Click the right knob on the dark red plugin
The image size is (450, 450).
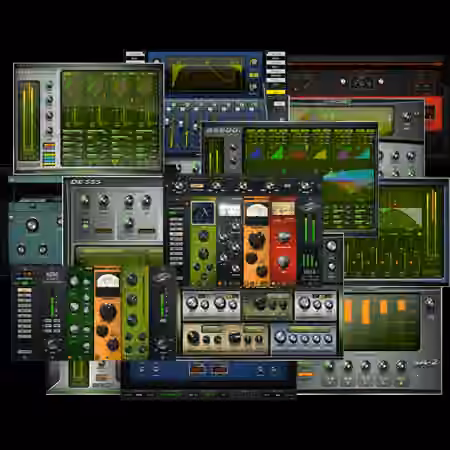[x=381, y=81]
